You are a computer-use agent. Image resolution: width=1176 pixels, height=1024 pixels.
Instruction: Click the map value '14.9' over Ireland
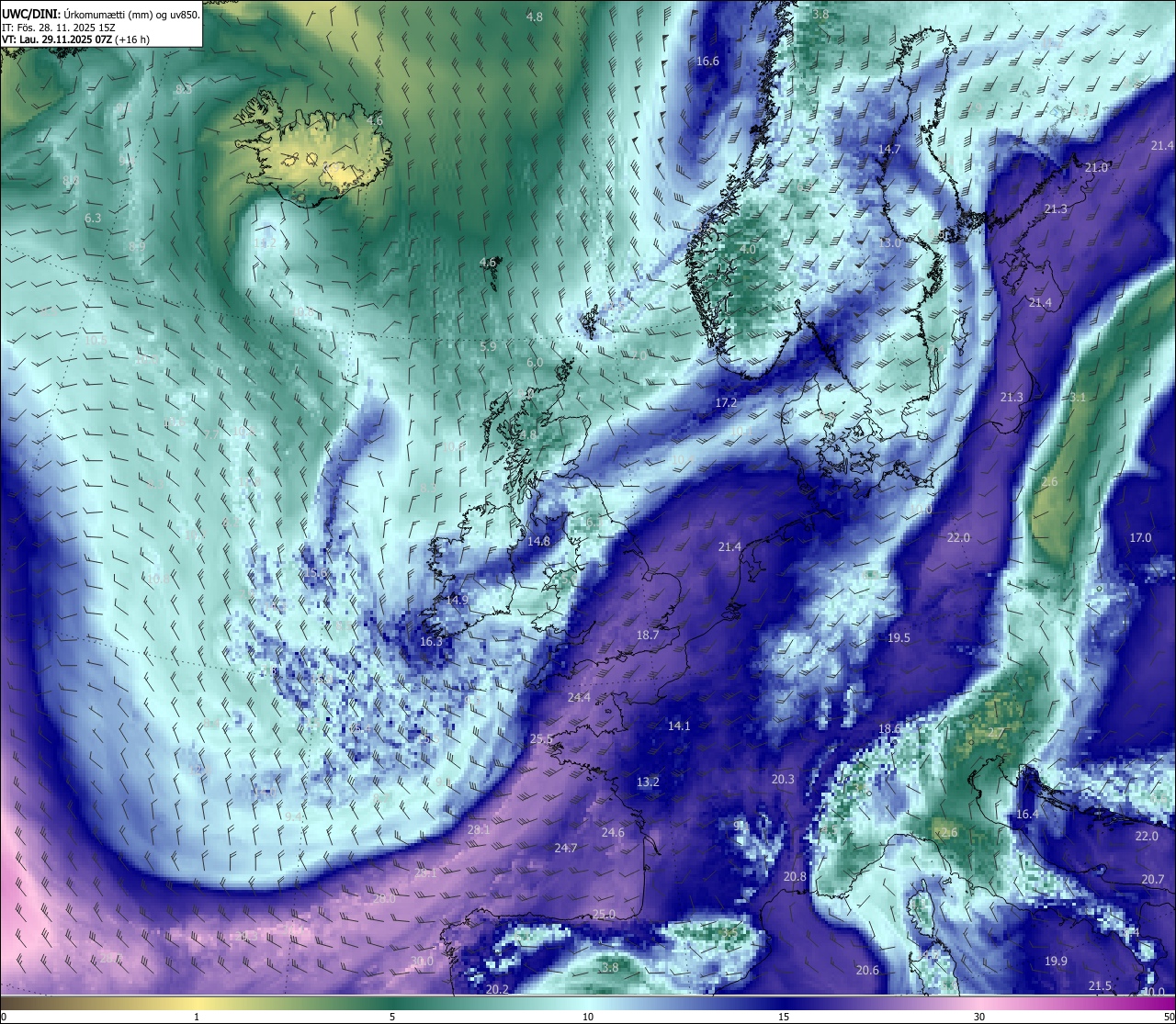457,601
